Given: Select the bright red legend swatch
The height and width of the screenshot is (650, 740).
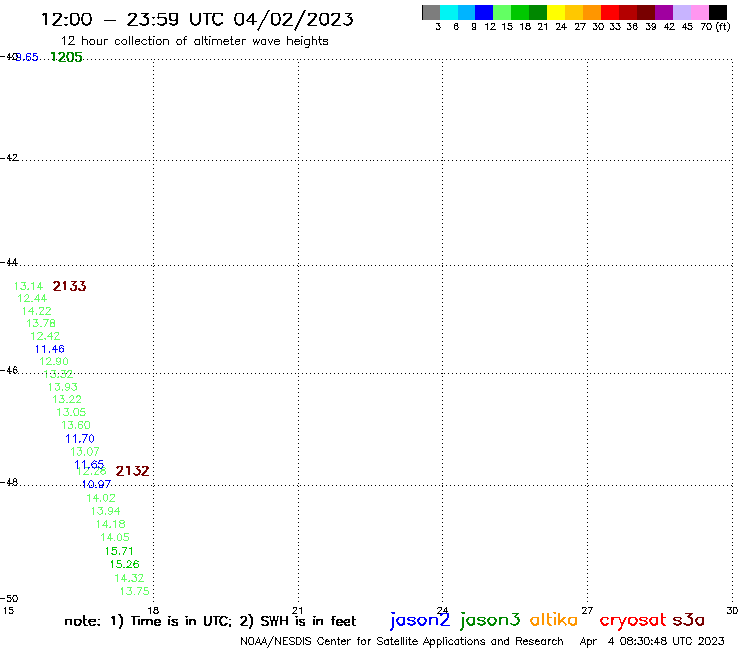Looking at the screenshot, I should [x=610, y=12].
